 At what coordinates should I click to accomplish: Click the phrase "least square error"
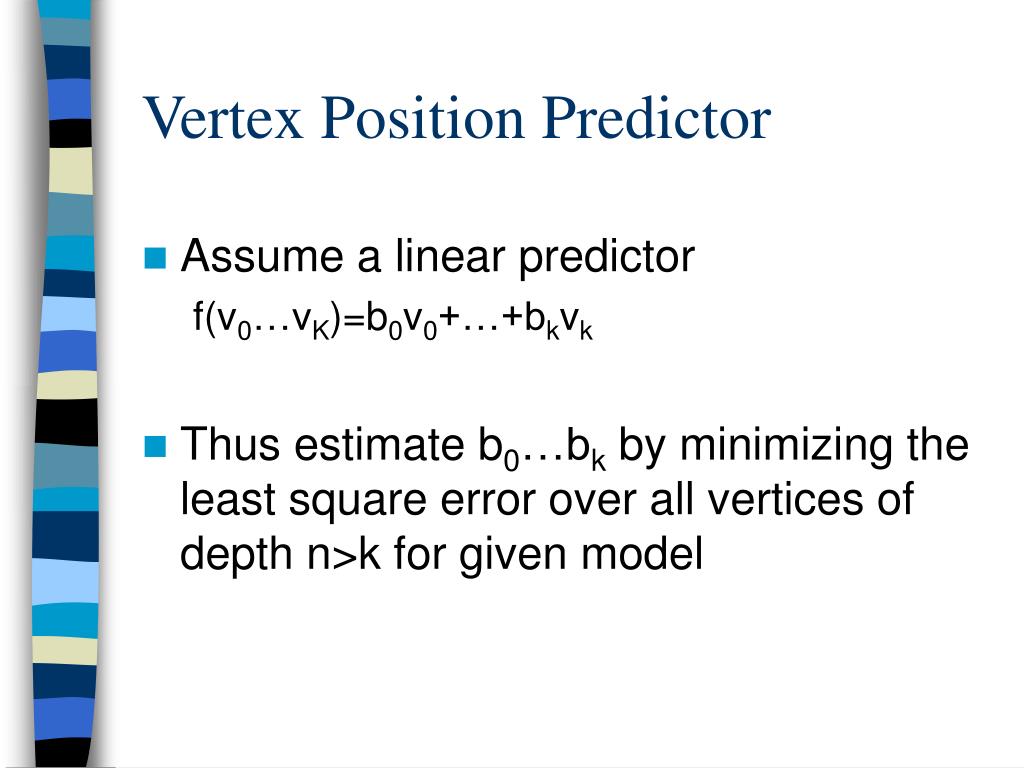(357, 501)
